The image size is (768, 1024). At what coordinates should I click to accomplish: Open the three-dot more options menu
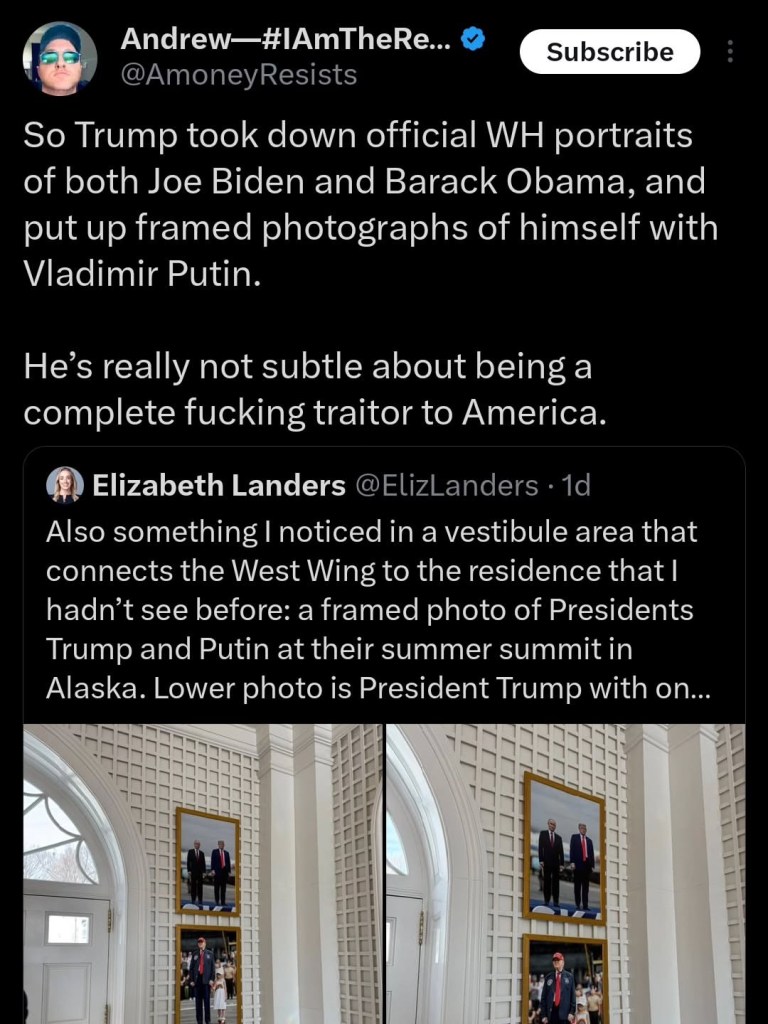730,52
